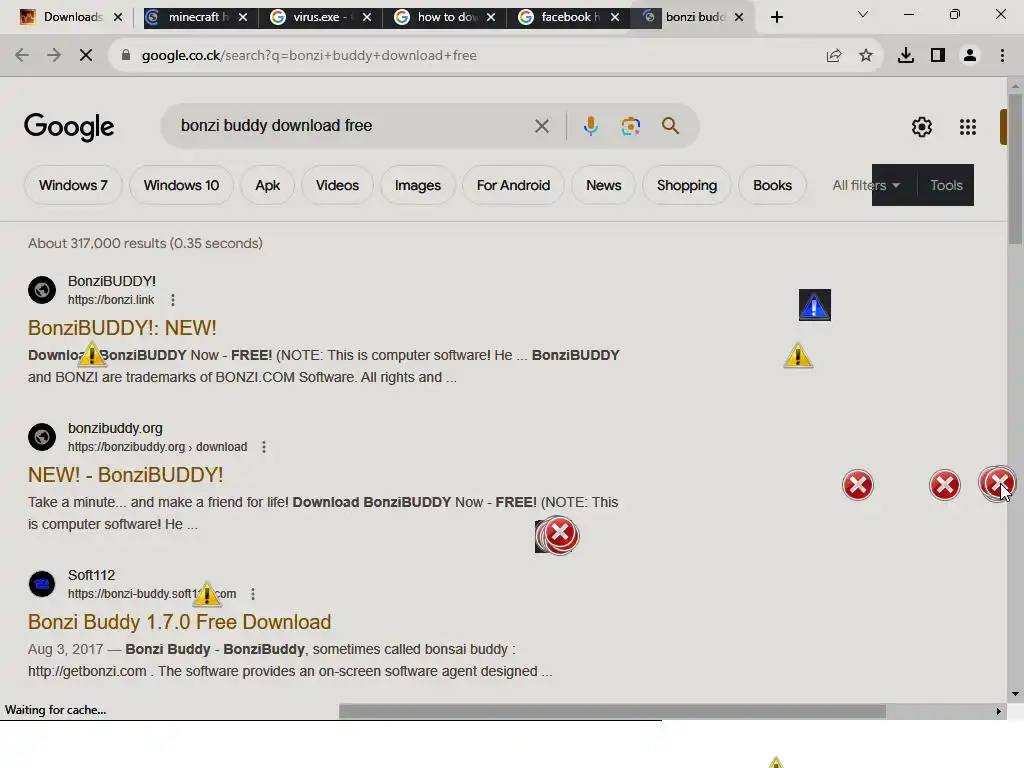Open Google settings gear
This screenshot has width=1024, height=768.
pos(921,127)
